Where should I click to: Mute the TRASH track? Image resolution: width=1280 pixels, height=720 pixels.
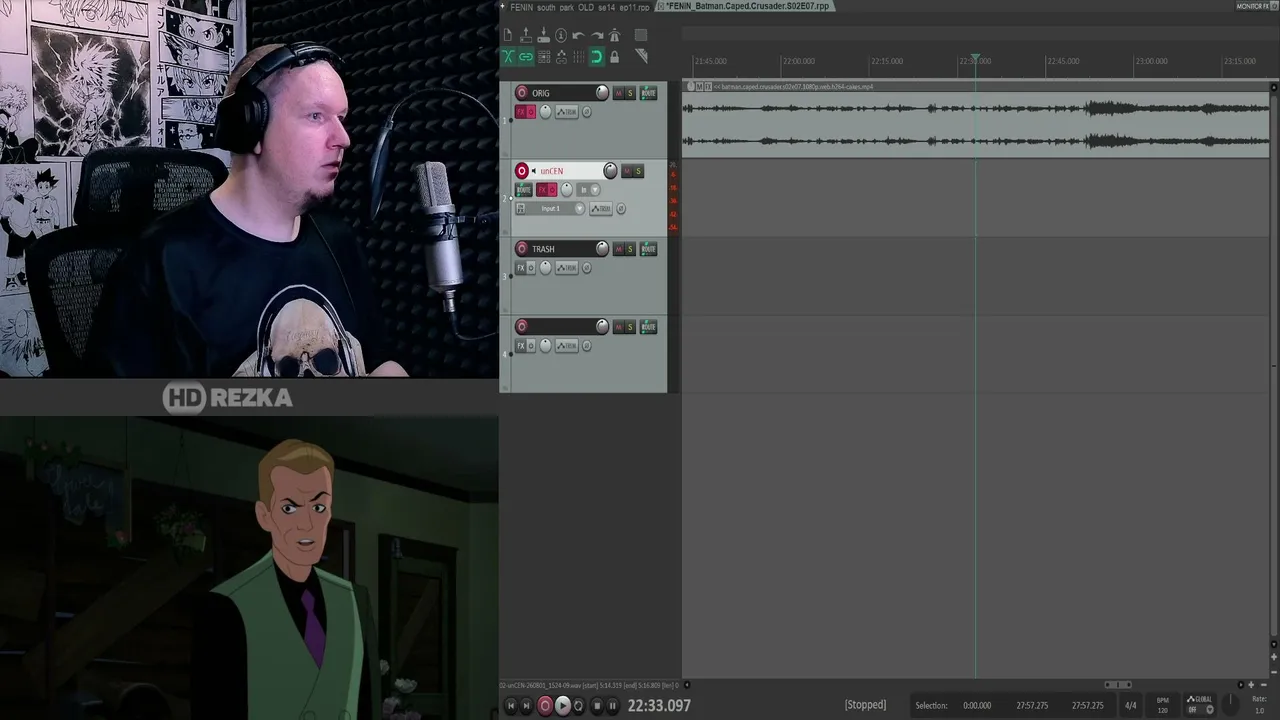click(618, 249)
